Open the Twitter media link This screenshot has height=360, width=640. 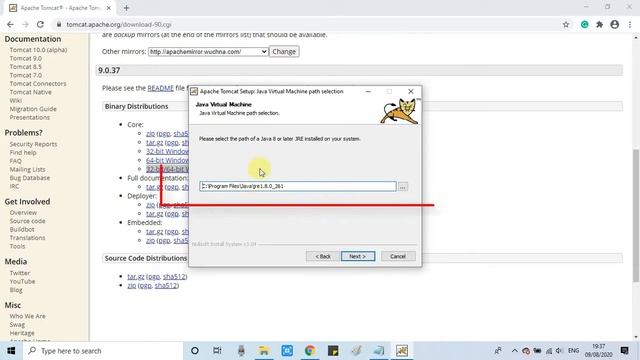[20, 273]
